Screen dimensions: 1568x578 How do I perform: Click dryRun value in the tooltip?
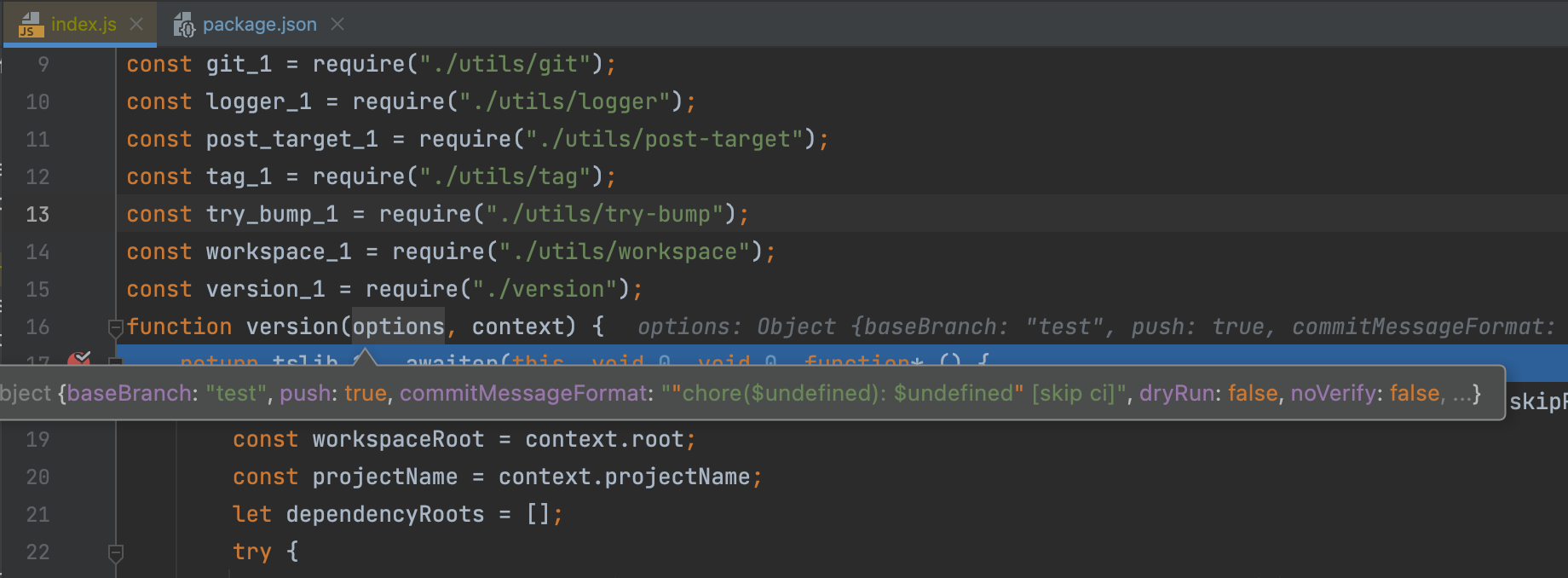point(1253,393)
